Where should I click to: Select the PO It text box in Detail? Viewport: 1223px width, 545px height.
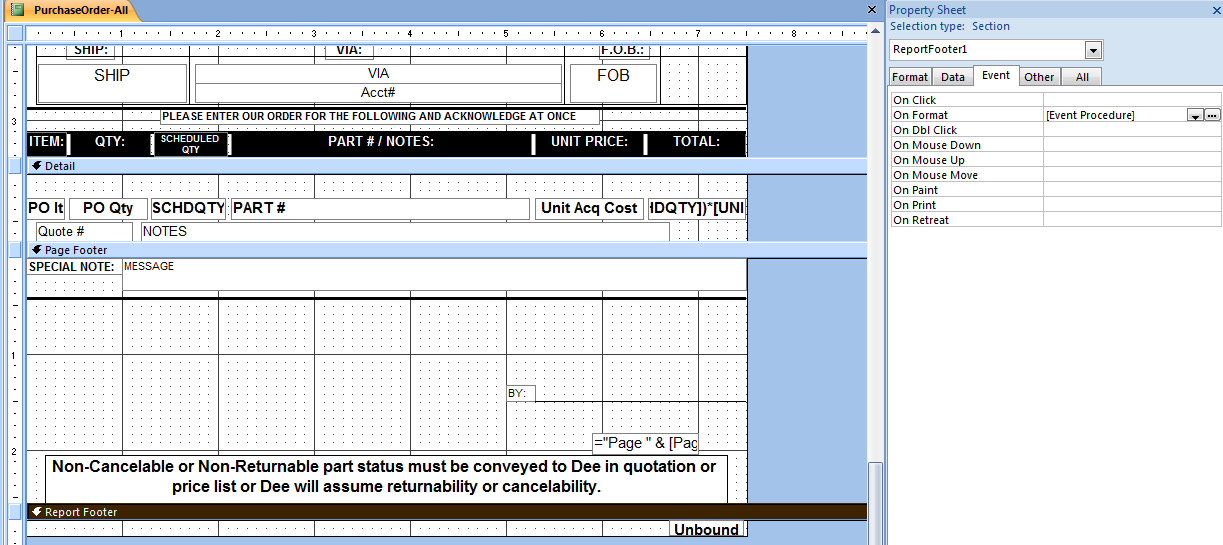pyautogui.click(x=46, y=208)
